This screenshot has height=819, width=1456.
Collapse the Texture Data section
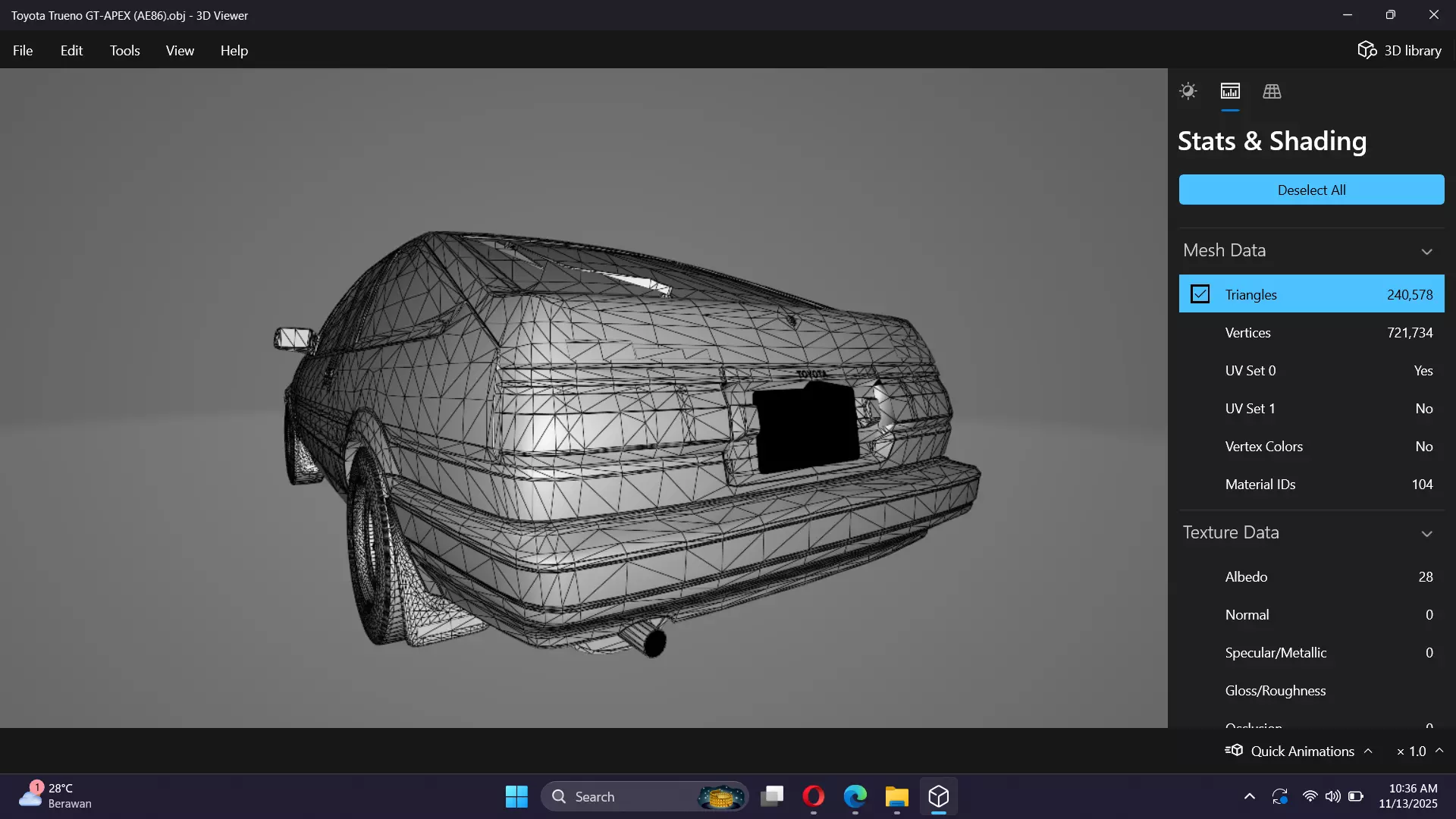(1426, 533)
